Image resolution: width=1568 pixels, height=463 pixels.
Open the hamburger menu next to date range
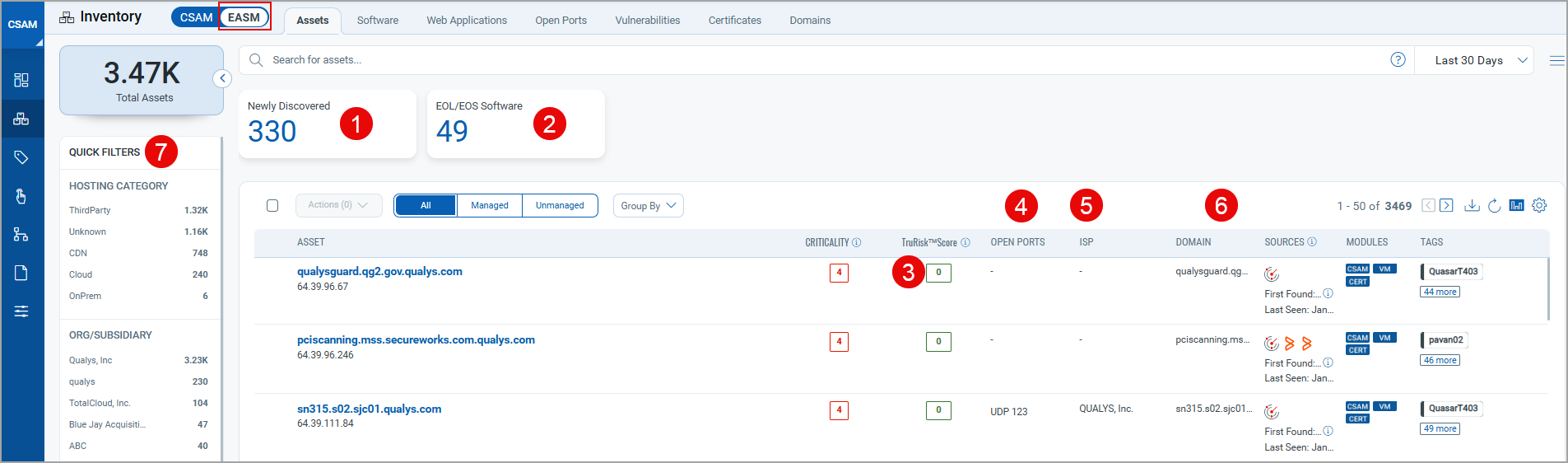pos(1556,61)
